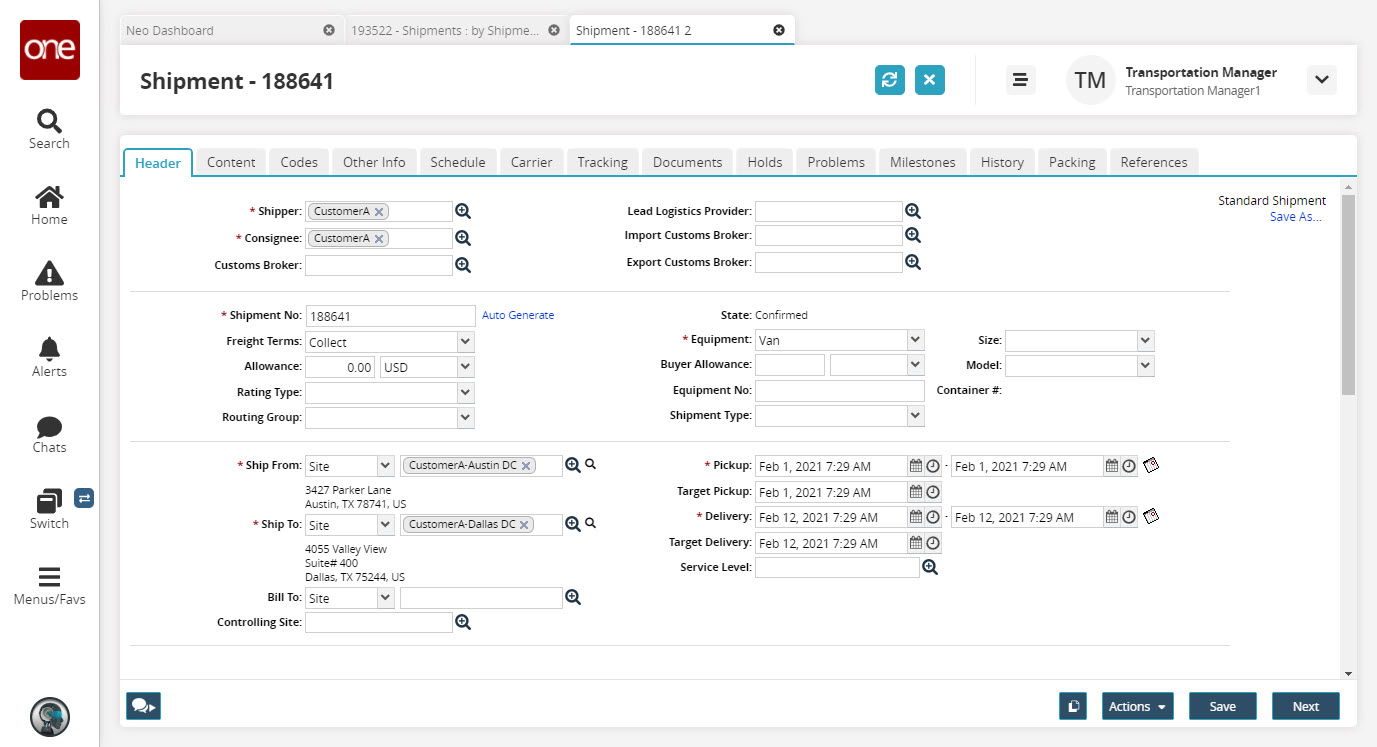Click the refresh icon beside shipment title
1377x747 pixels.
tap(889, 80)
